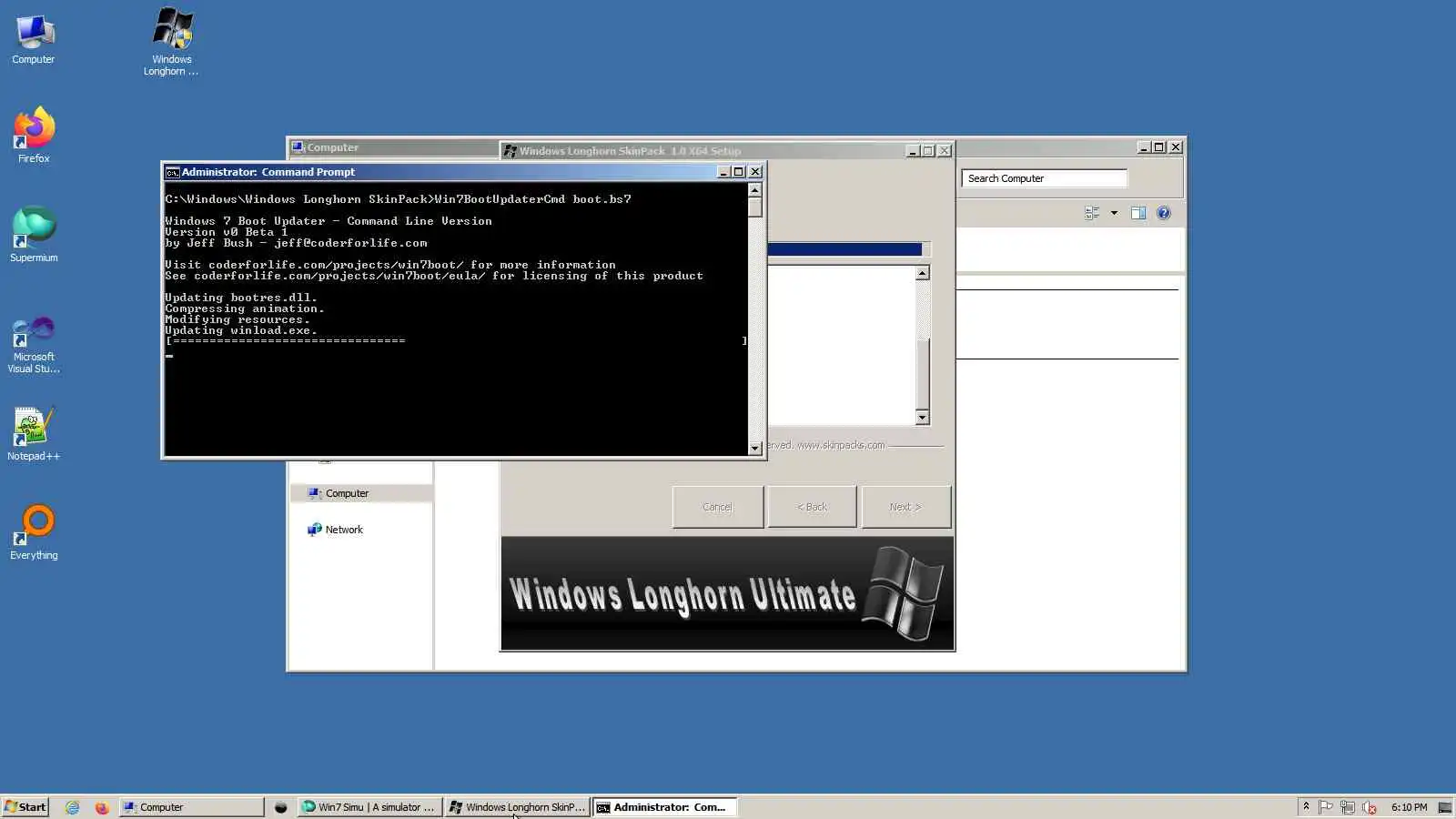
Task: Toggle preview pane in Computer window
Action: tap(1137, 213)
